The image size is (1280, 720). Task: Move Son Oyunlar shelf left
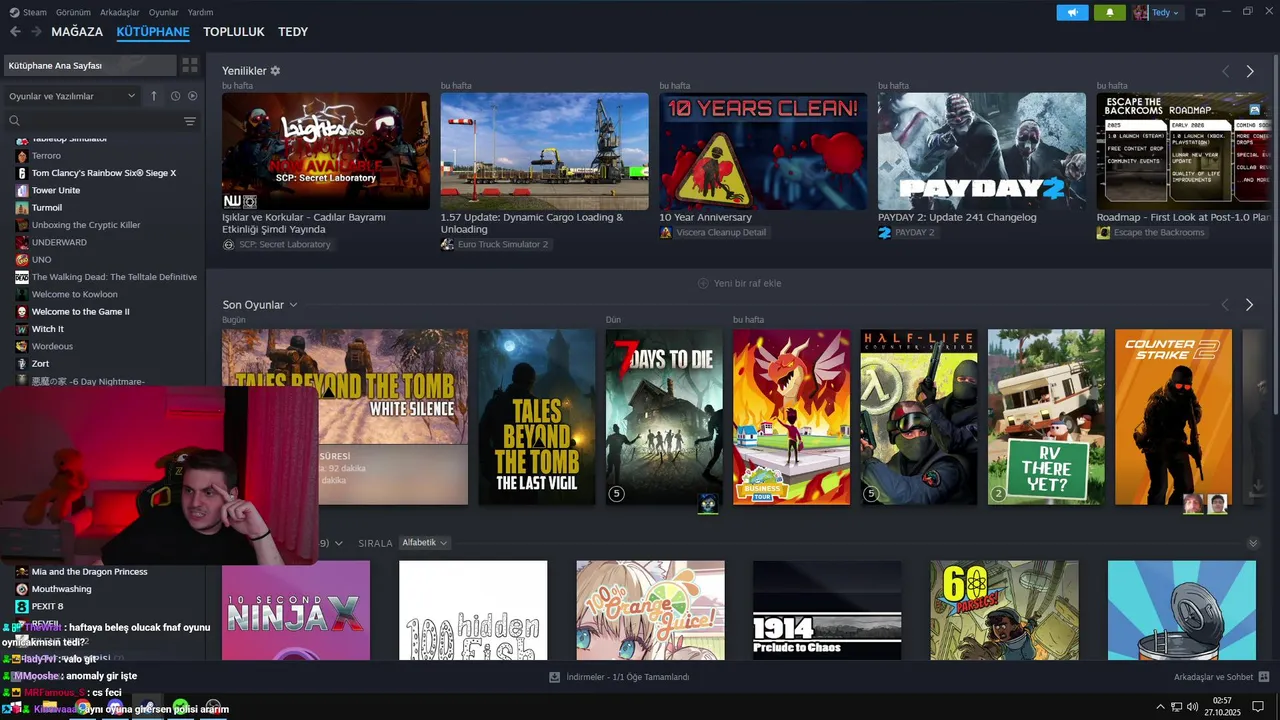[1225, 304]
